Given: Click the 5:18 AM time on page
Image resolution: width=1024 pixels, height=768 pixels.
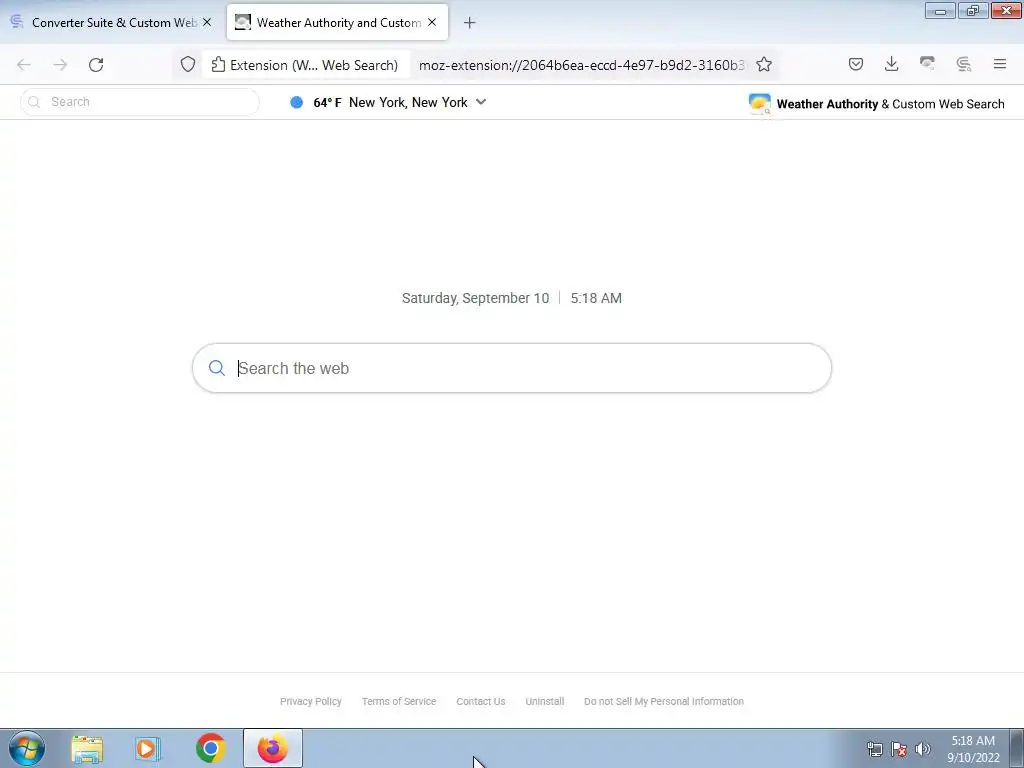Looking at the screenshot, I should point(596,298).
